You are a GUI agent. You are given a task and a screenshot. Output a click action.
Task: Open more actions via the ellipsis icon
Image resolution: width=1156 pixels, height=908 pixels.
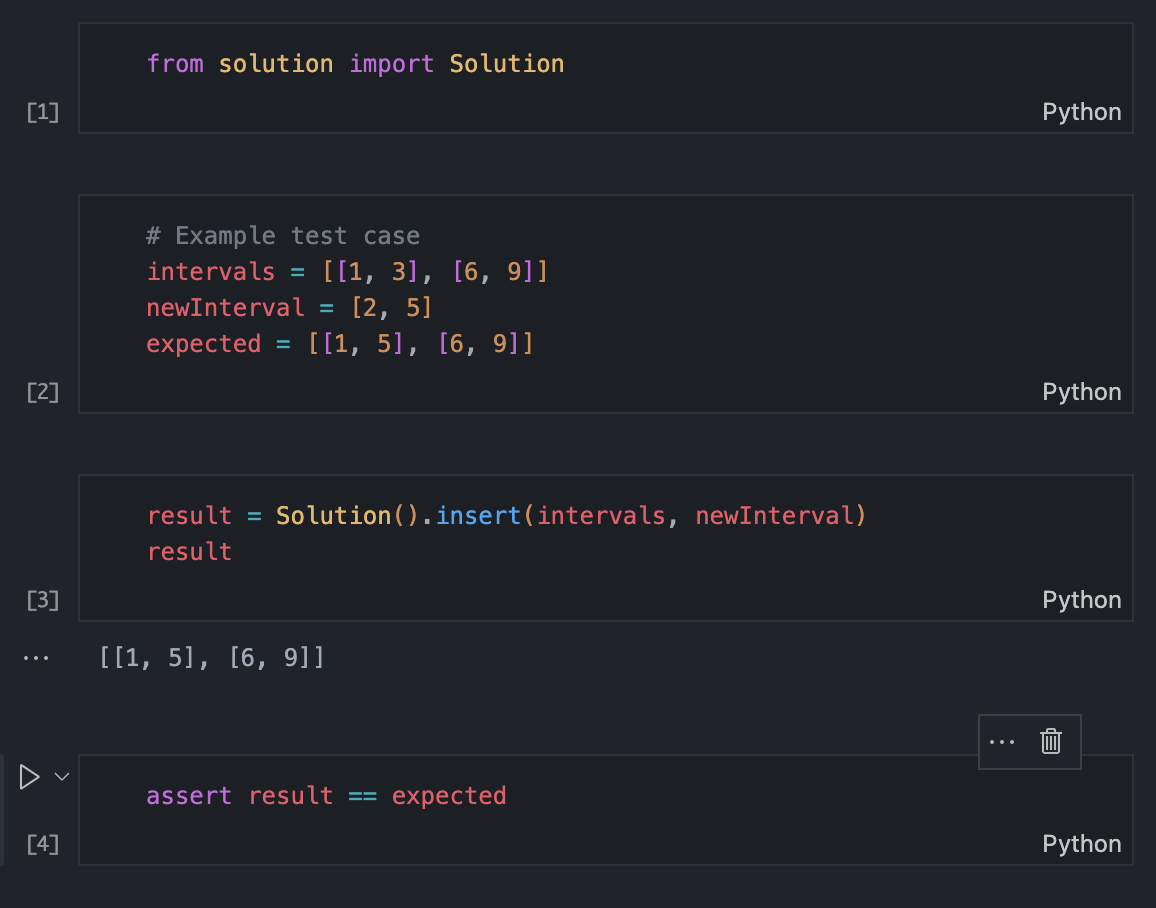(x=1001, y=741)
